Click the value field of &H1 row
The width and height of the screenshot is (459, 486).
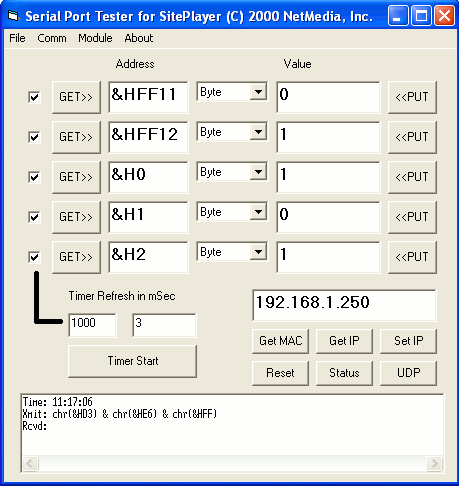coord(328,217)
